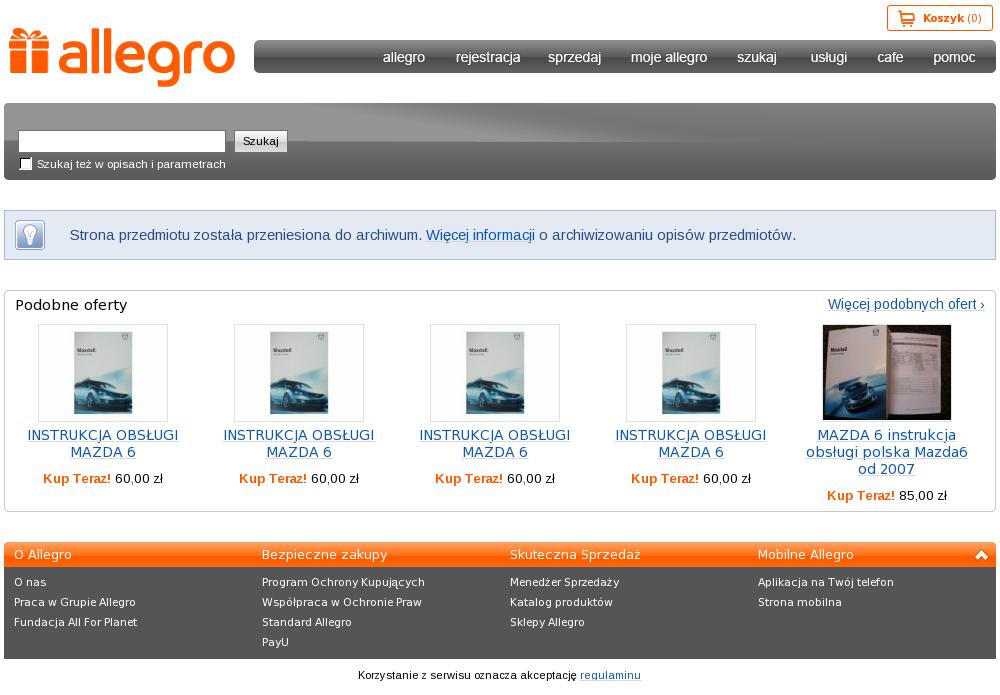Visit 'Fundacja All For Planet' link
Screen dimensions: 1000x695
pyautogui.click(x=75, y=622)
